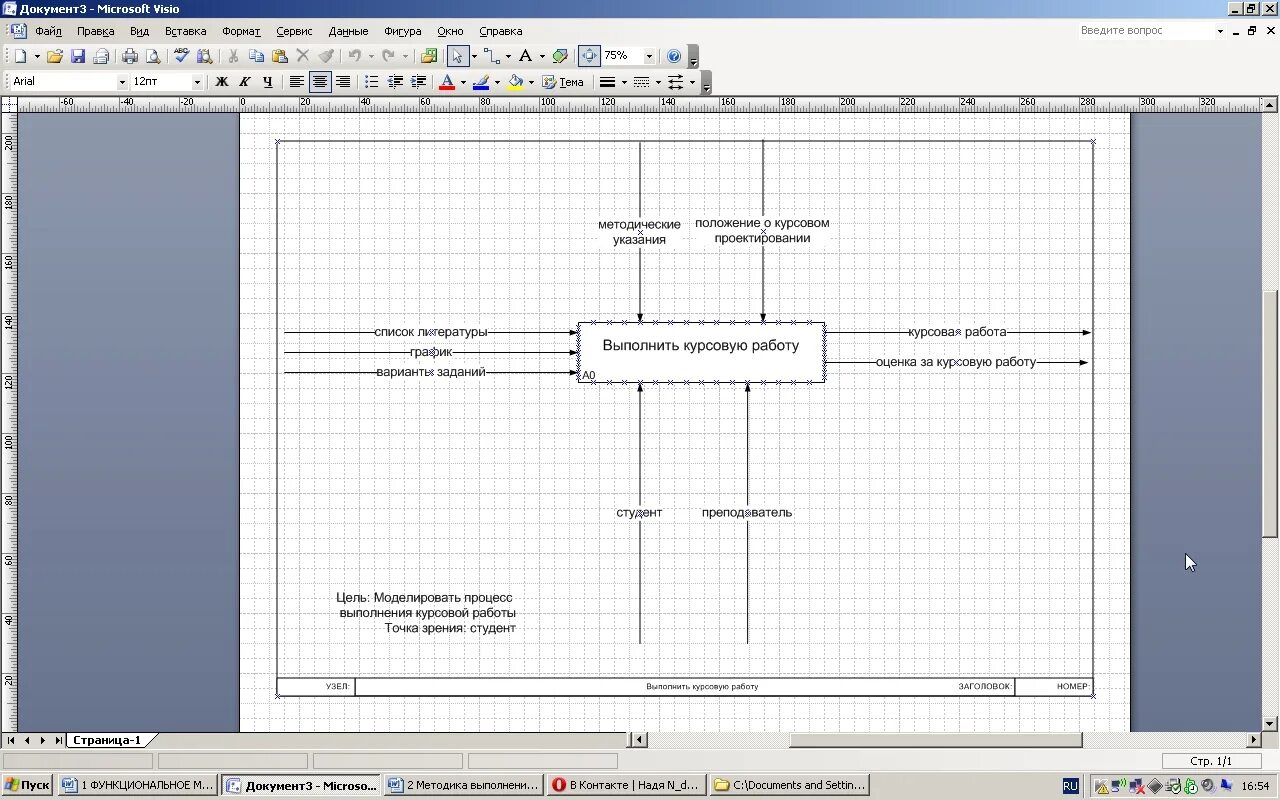Select the Страница-1 page tab

pyautogui.click(x=107, y=740)
